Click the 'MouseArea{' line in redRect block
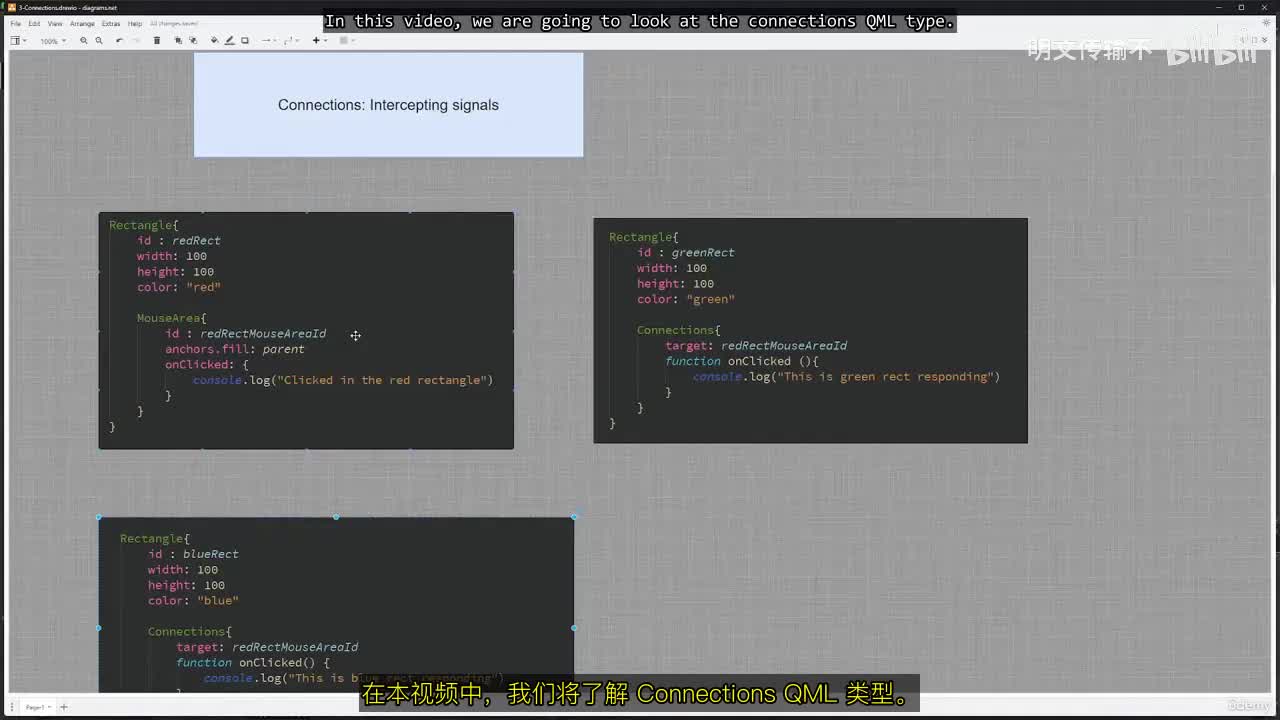 point(172,318)
